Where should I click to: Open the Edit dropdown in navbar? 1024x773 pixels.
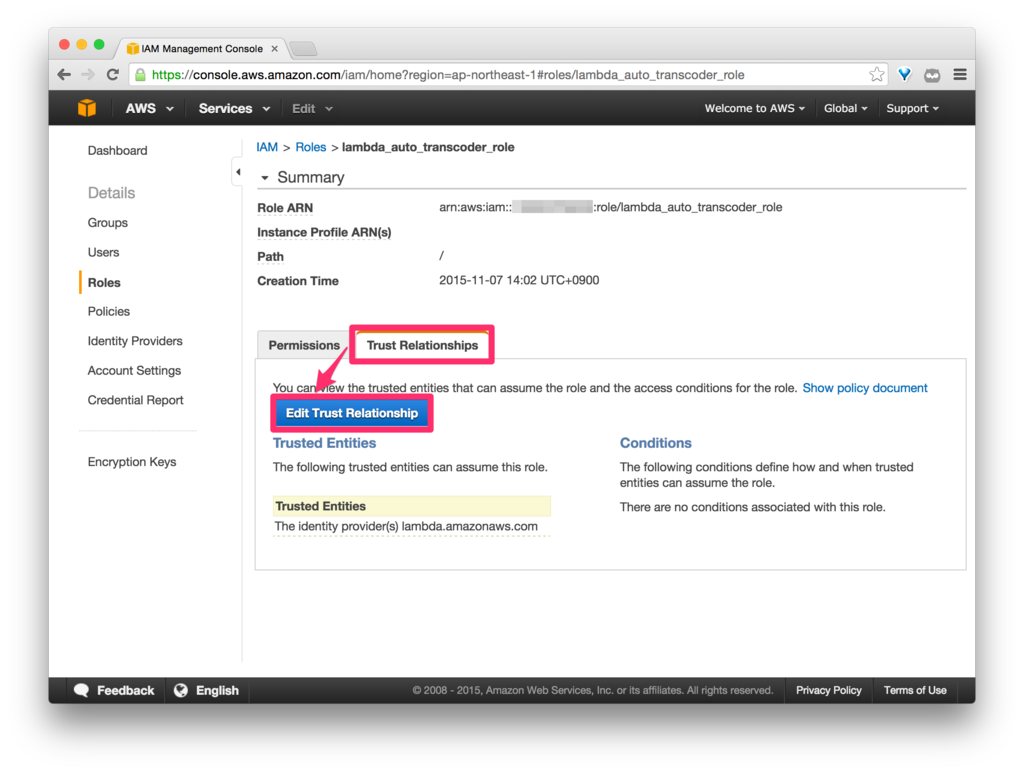[312, 108]
